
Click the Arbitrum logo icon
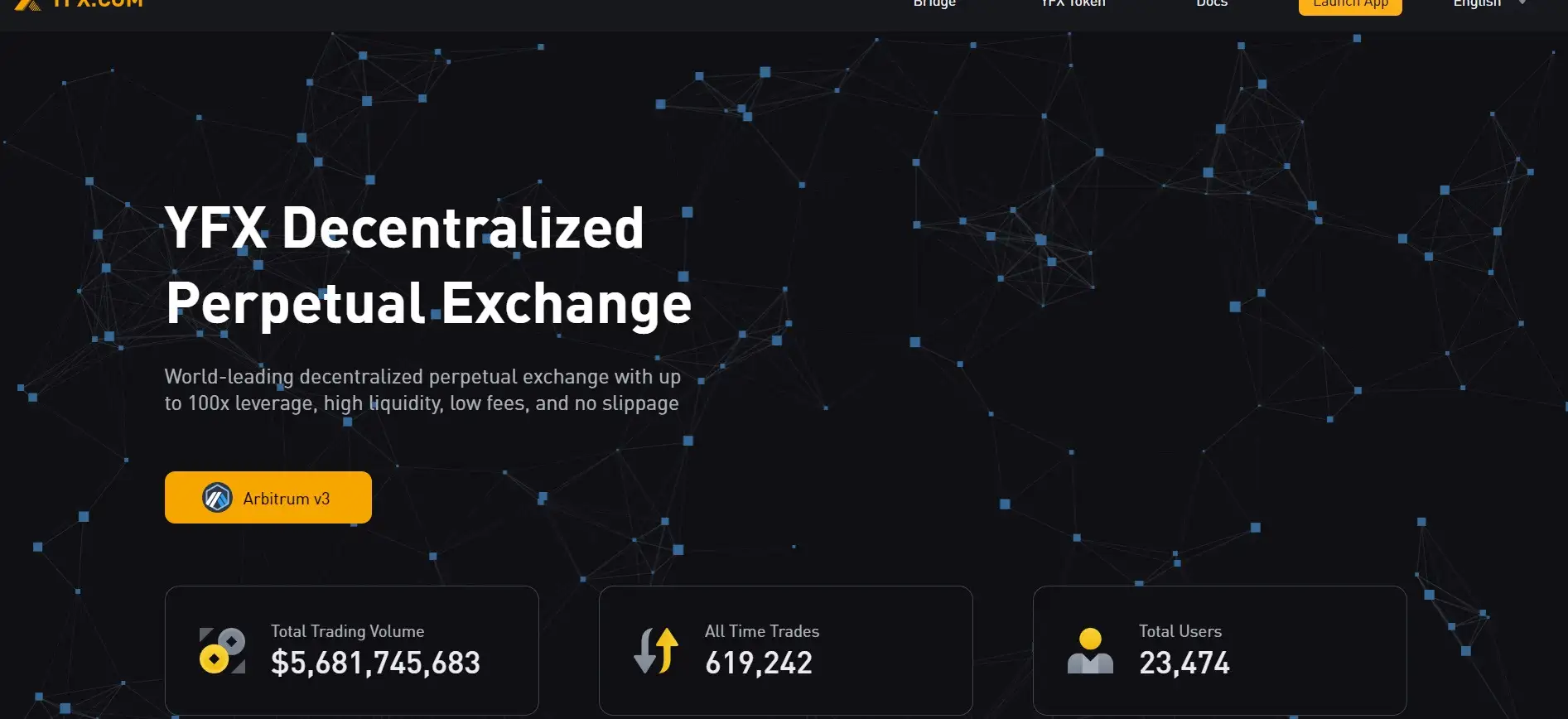(x=217, y=498)
